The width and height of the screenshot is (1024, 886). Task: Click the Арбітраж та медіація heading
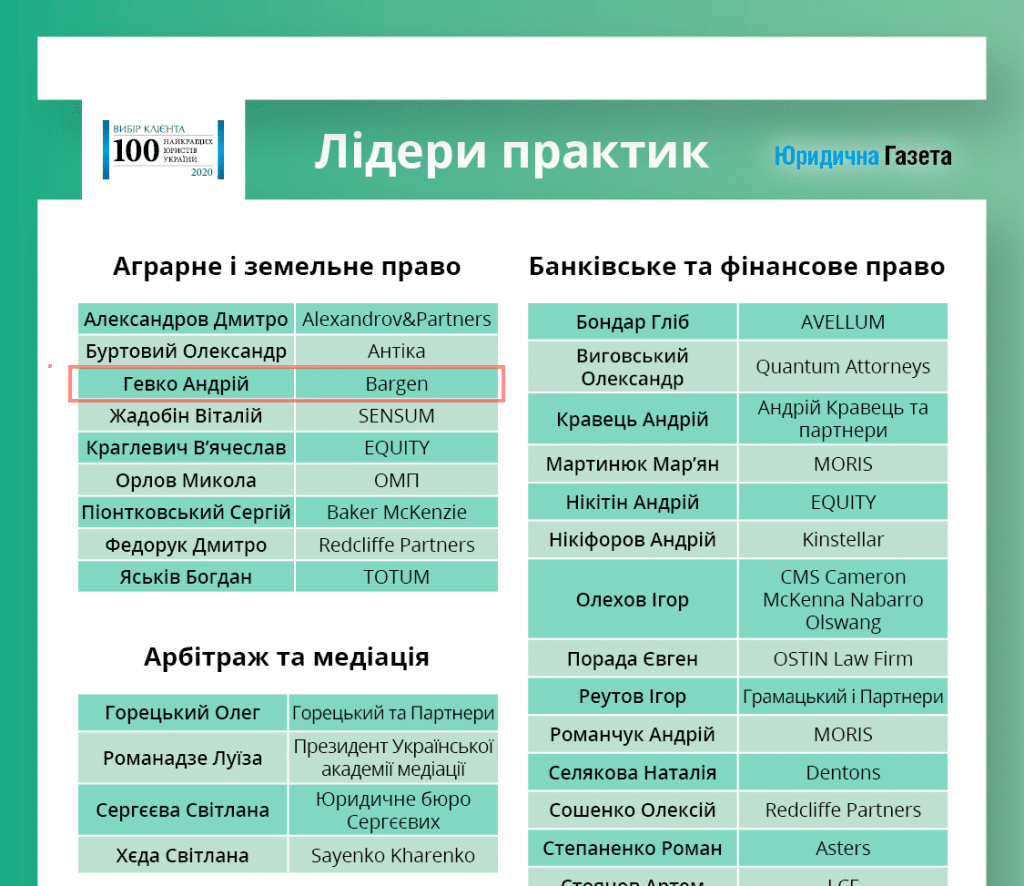(287, 657)
